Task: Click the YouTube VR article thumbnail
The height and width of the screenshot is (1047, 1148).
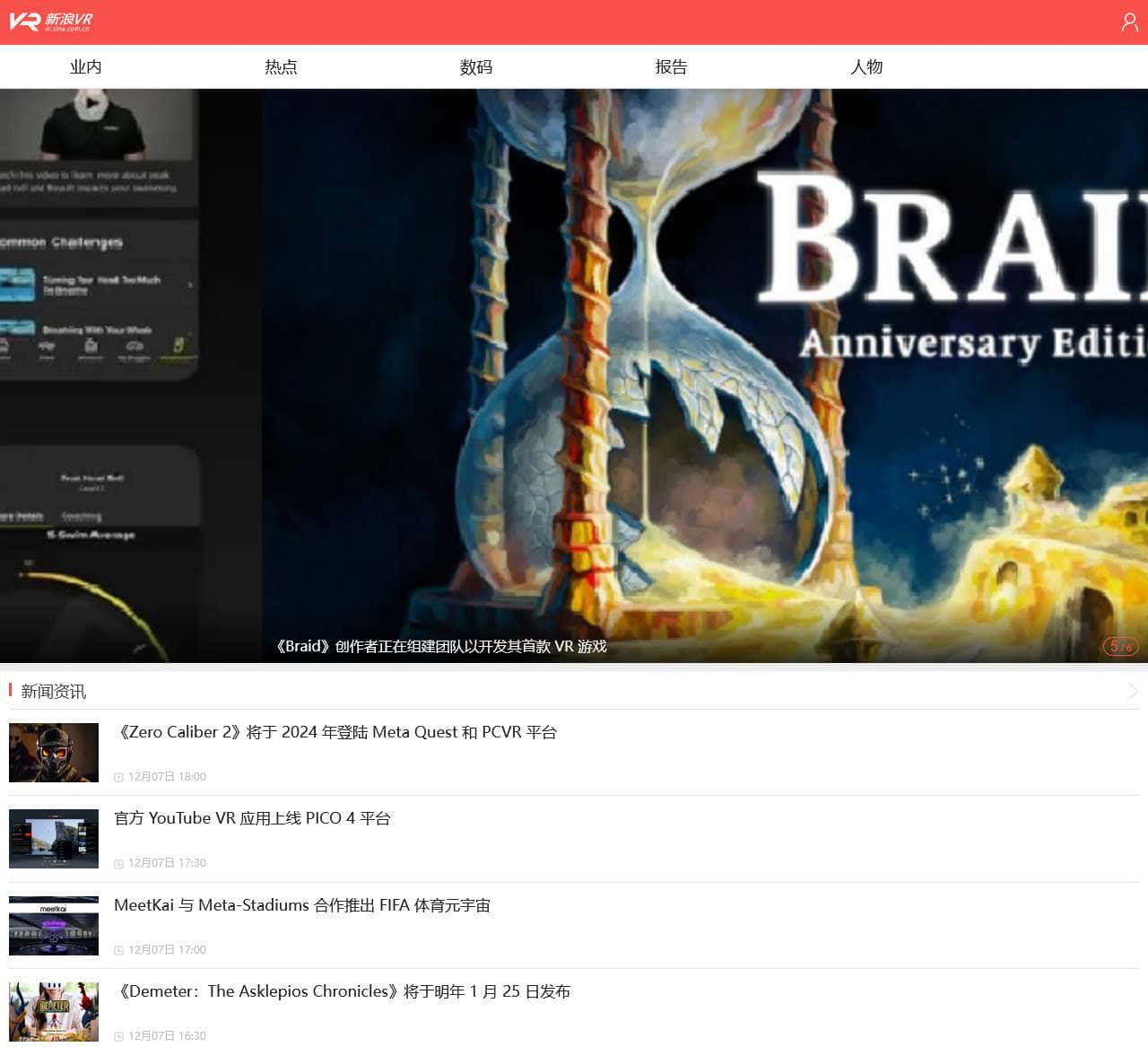Action: (x=54, y=839)
